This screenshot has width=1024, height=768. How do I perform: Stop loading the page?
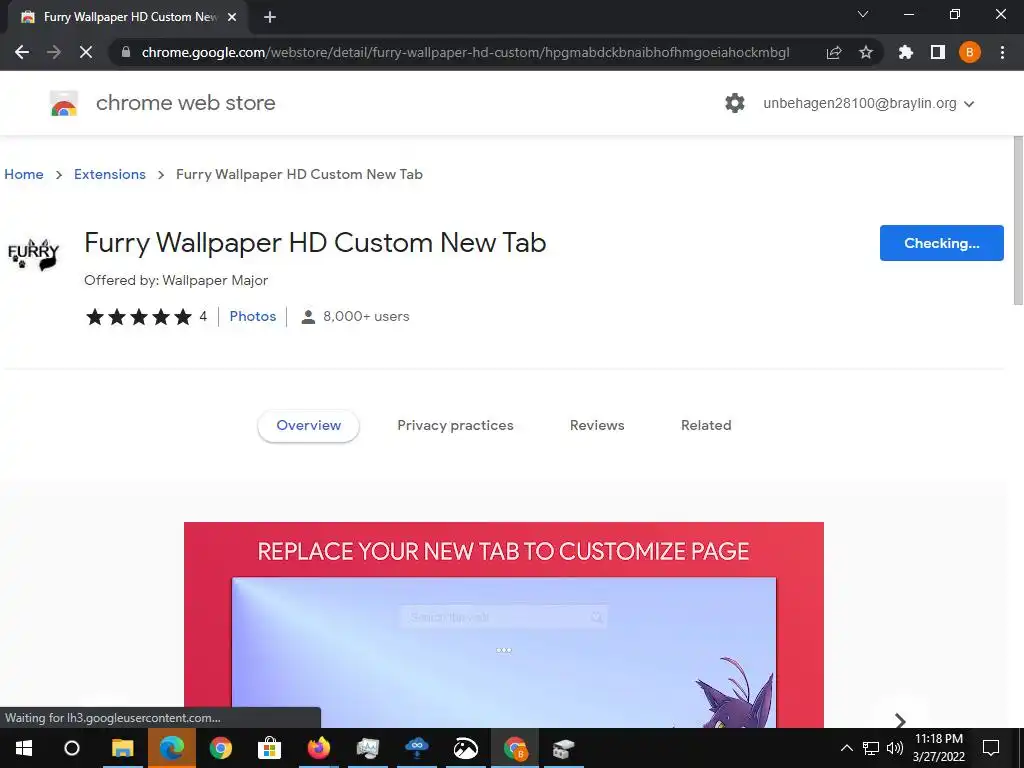(86, 52)
